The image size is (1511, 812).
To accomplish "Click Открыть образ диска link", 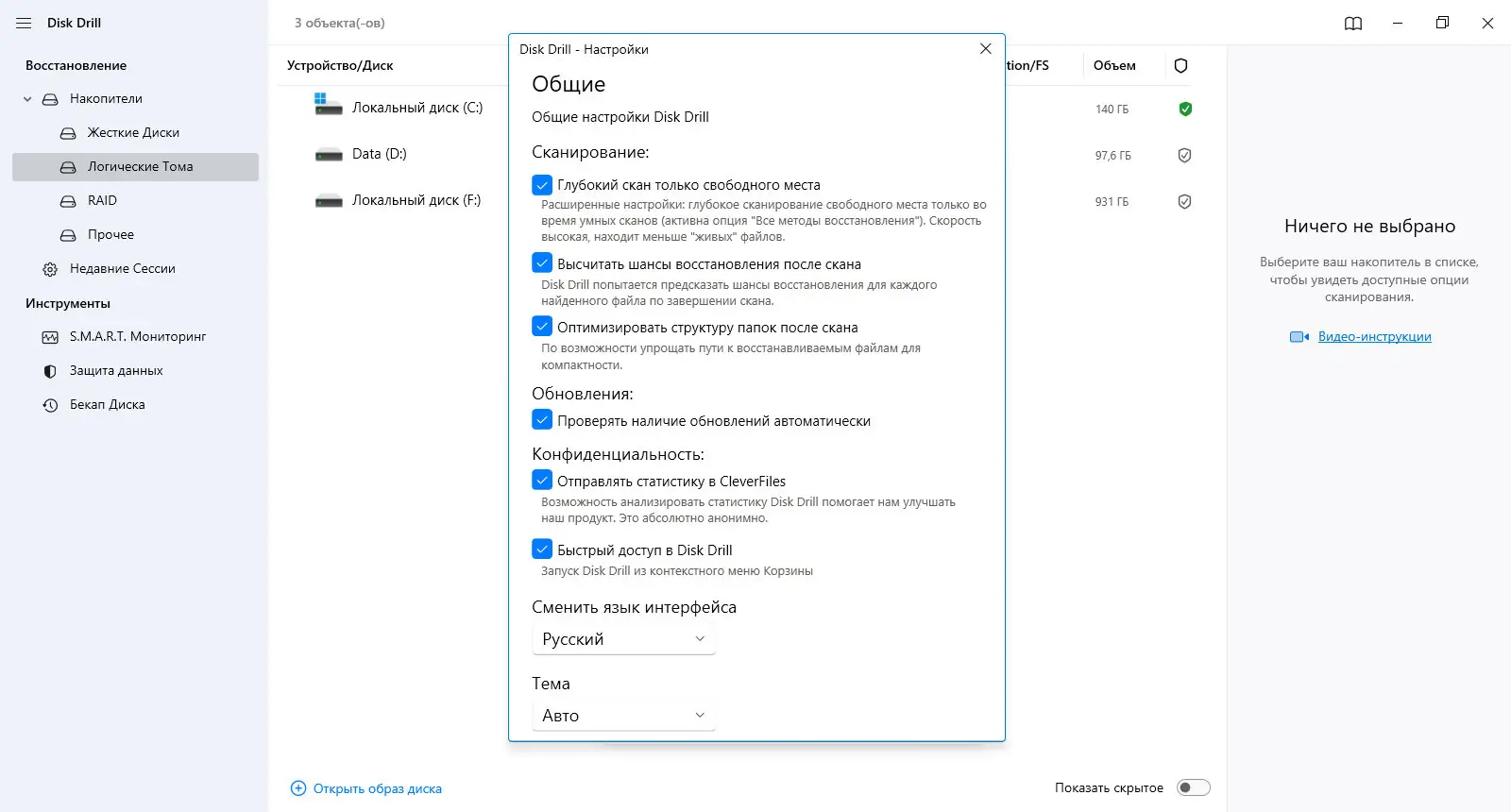I will pos(378,788).
